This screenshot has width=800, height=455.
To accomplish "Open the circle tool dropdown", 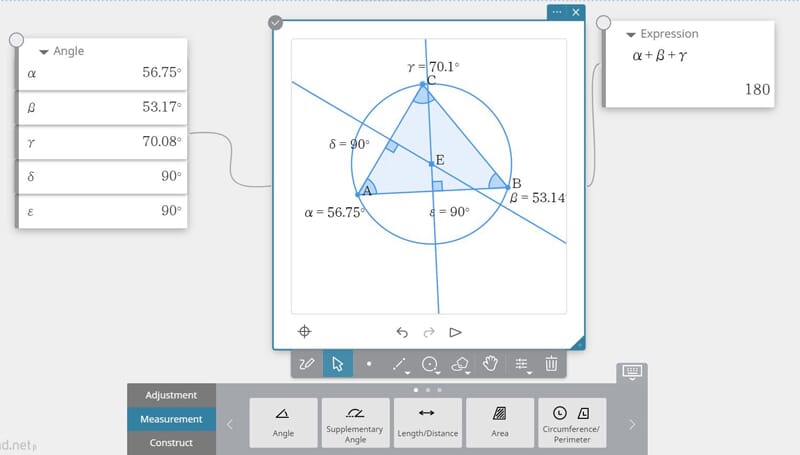I will (x=432, y=364).
